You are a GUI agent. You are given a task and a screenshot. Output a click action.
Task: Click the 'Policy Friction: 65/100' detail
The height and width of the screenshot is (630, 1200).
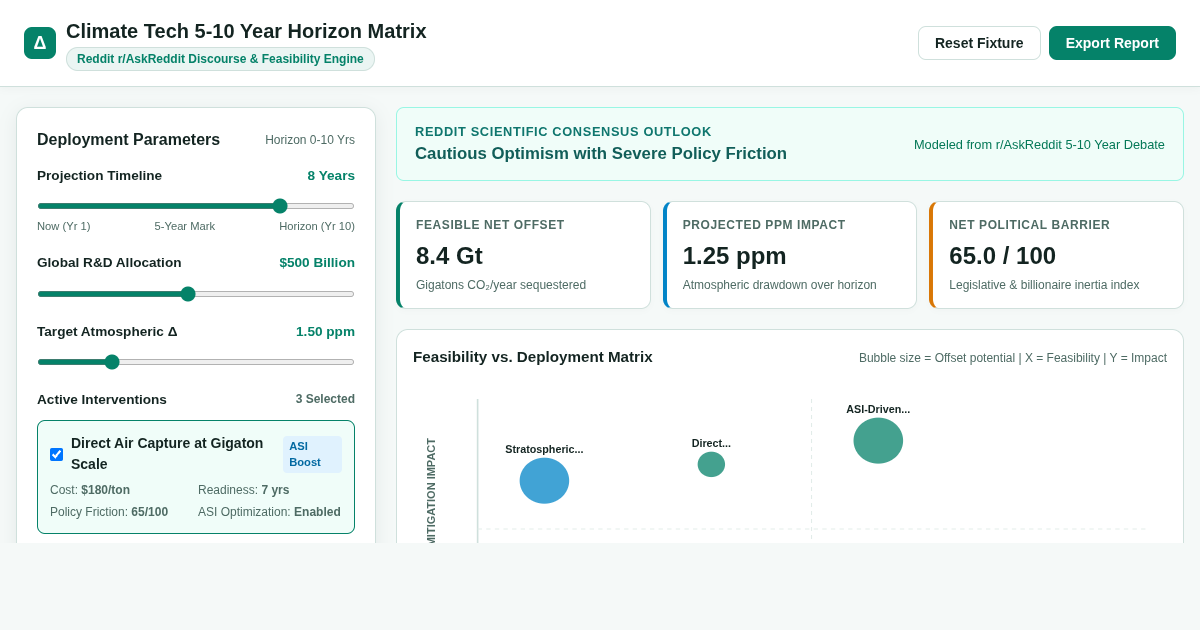[x=109, y=512]
